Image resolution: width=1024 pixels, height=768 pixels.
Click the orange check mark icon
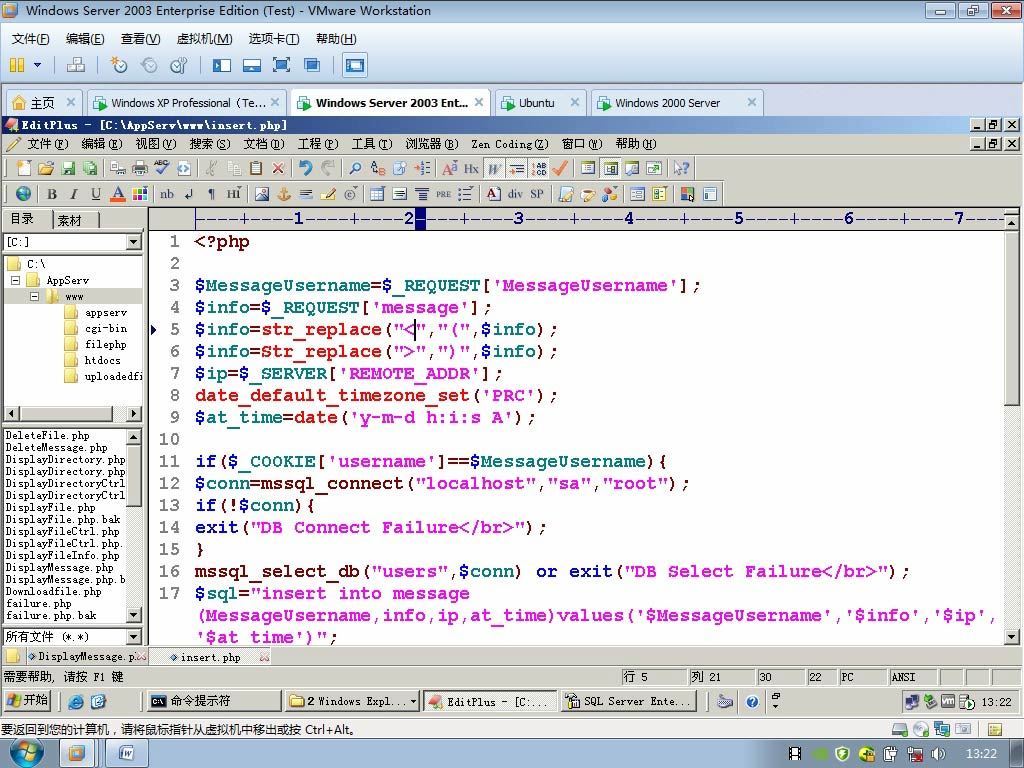[560, 168]
